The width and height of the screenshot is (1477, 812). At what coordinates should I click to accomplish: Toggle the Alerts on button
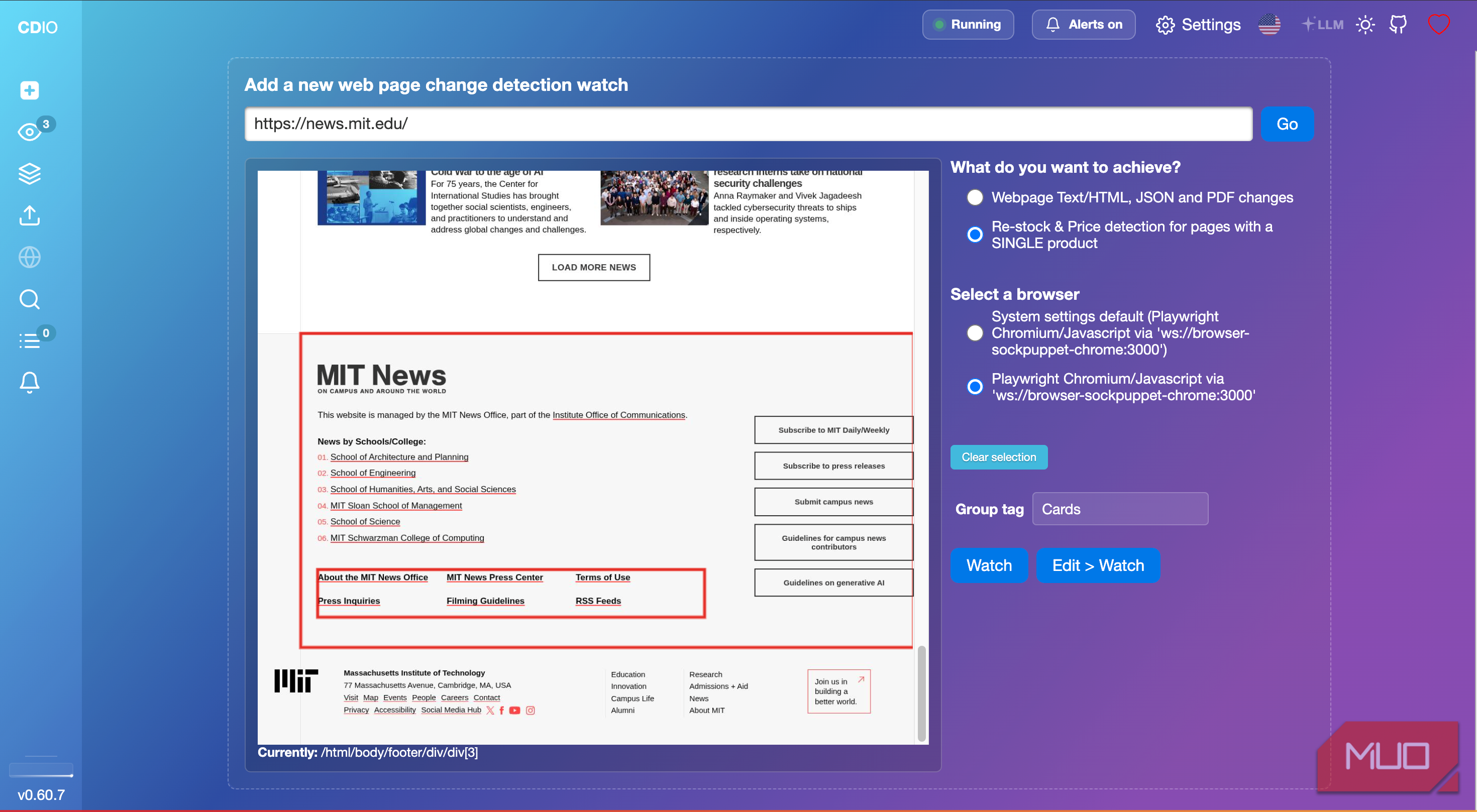(1083, 25)
